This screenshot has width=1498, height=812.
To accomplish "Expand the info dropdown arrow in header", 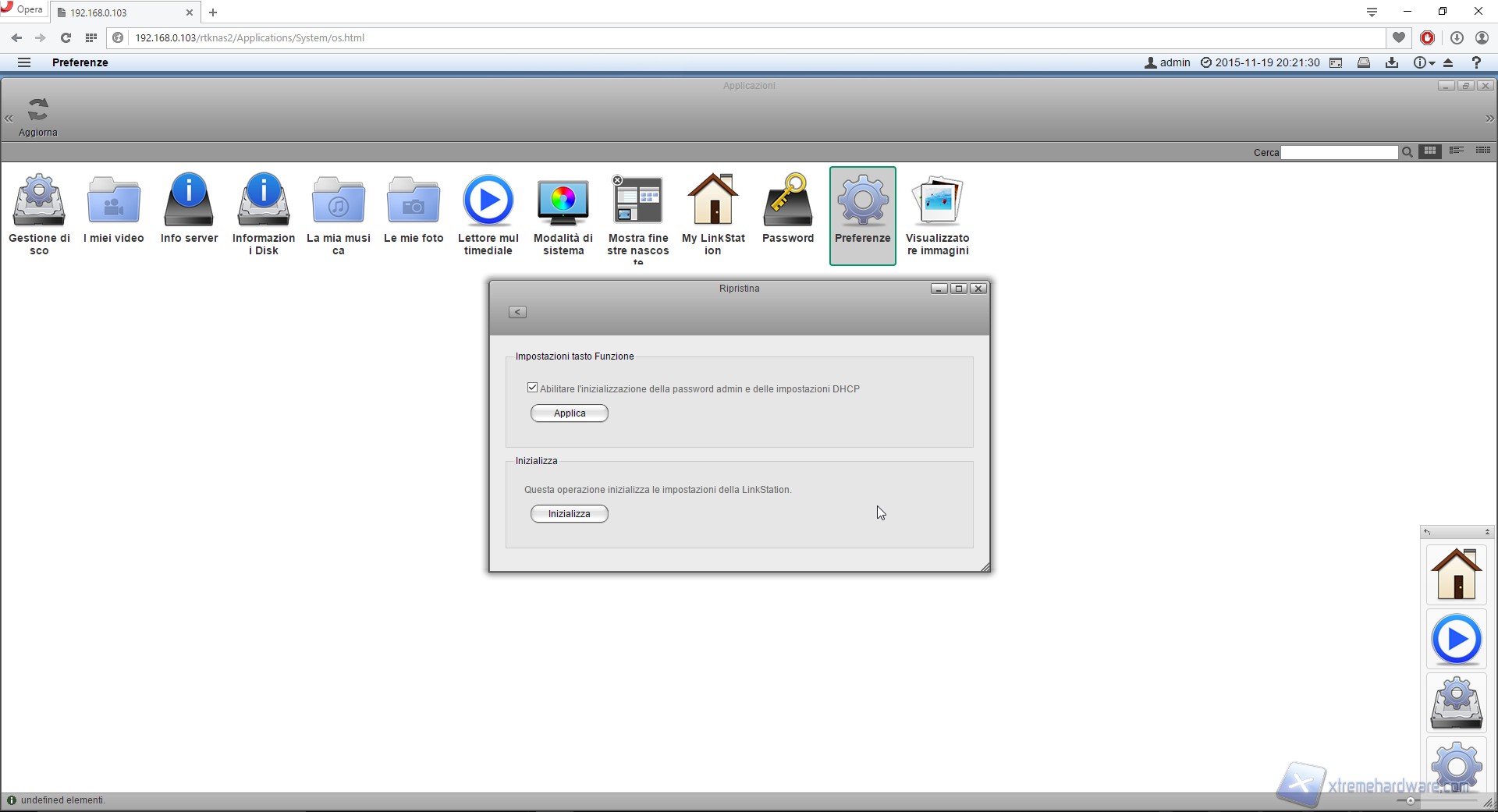I will click(x=1432, y=63).
